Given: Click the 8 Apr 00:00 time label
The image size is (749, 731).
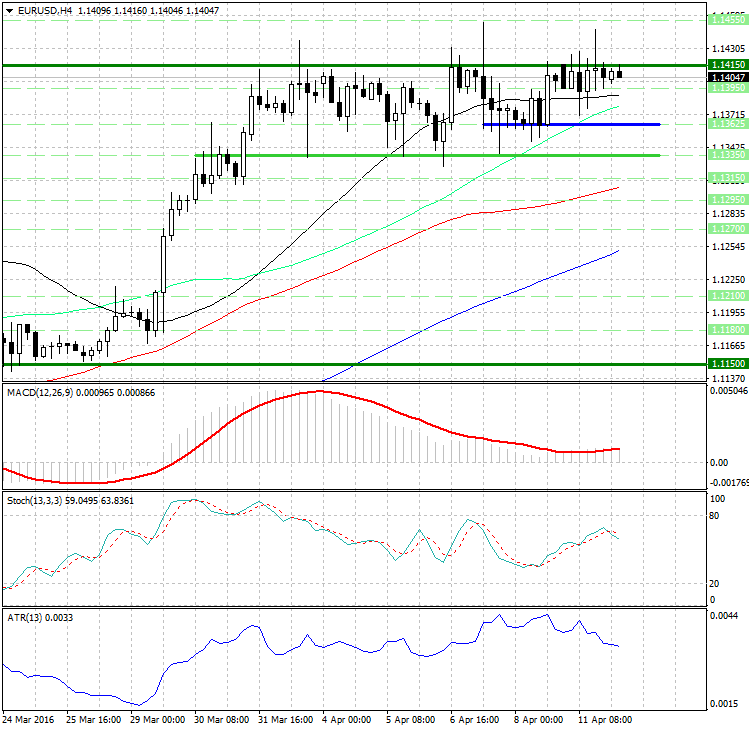Looking at the screenshot, I should tap(539, 720).
